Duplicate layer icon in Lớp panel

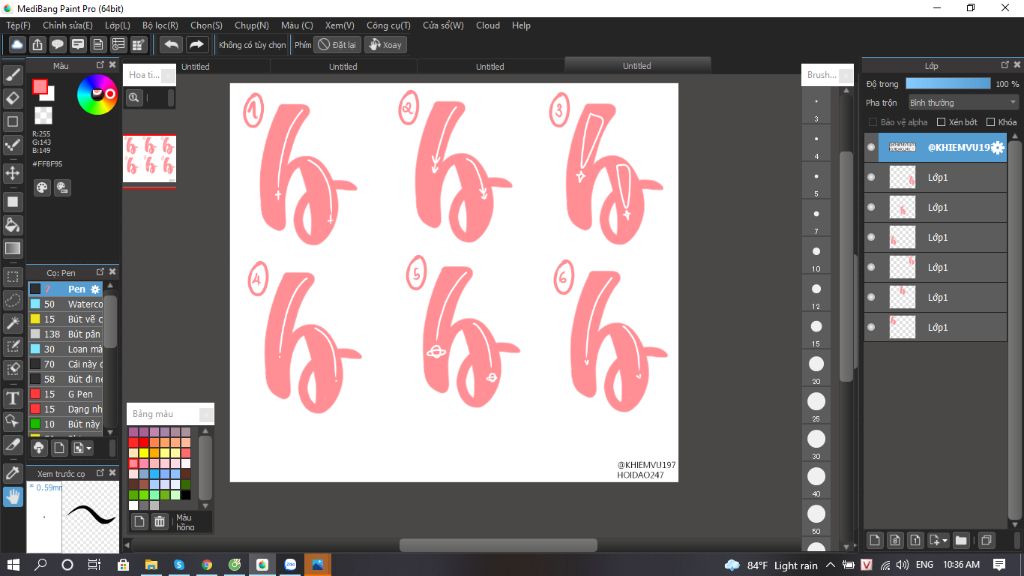tap(986, 540)
